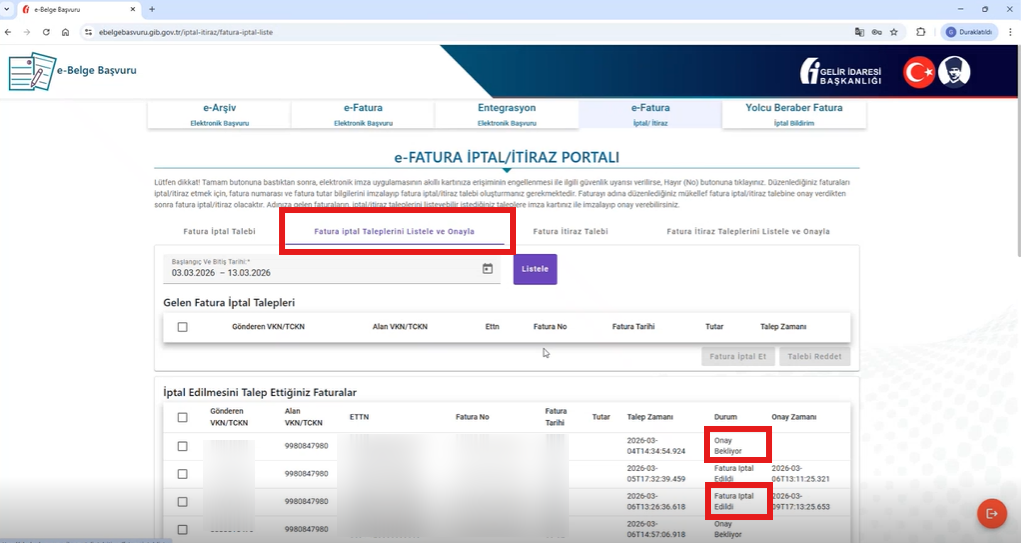Open site information icon in address bar
The image size is (1021, 543).
tap(89, 32)
